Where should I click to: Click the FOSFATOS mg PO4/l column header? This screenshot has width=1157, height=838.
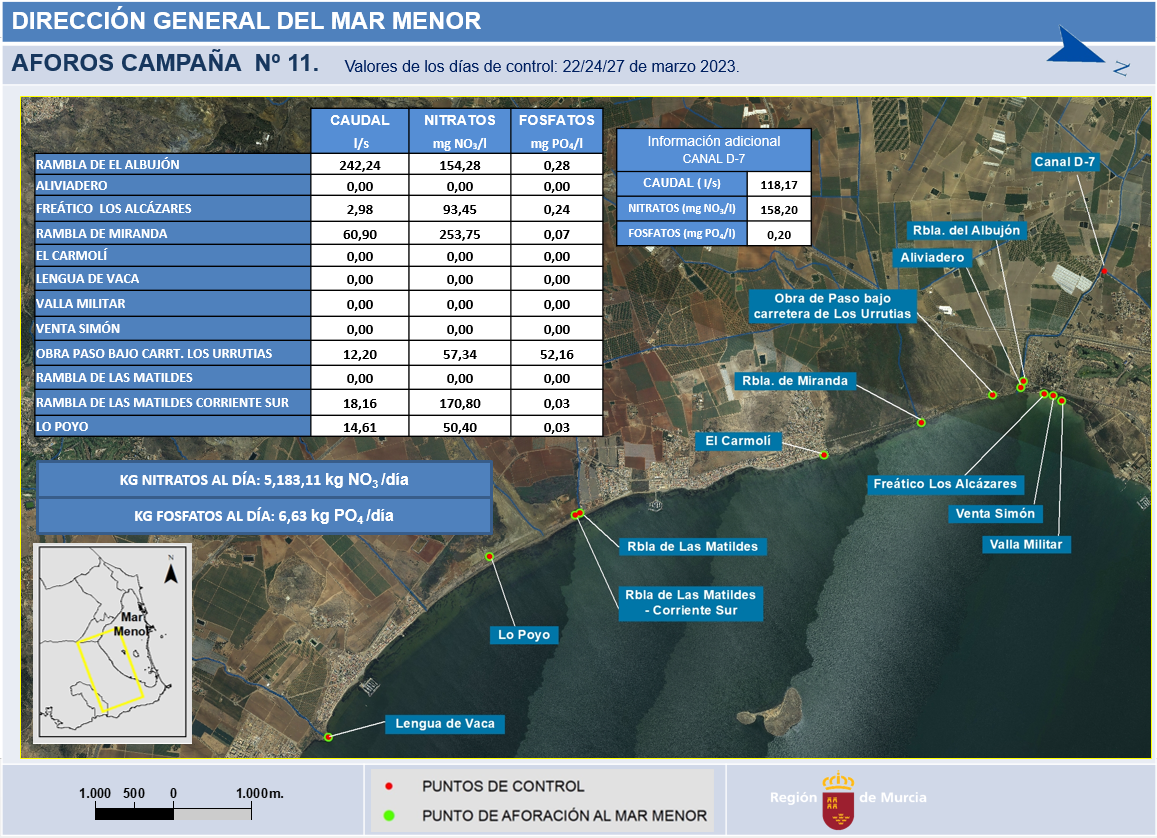[x=556, y=131]
